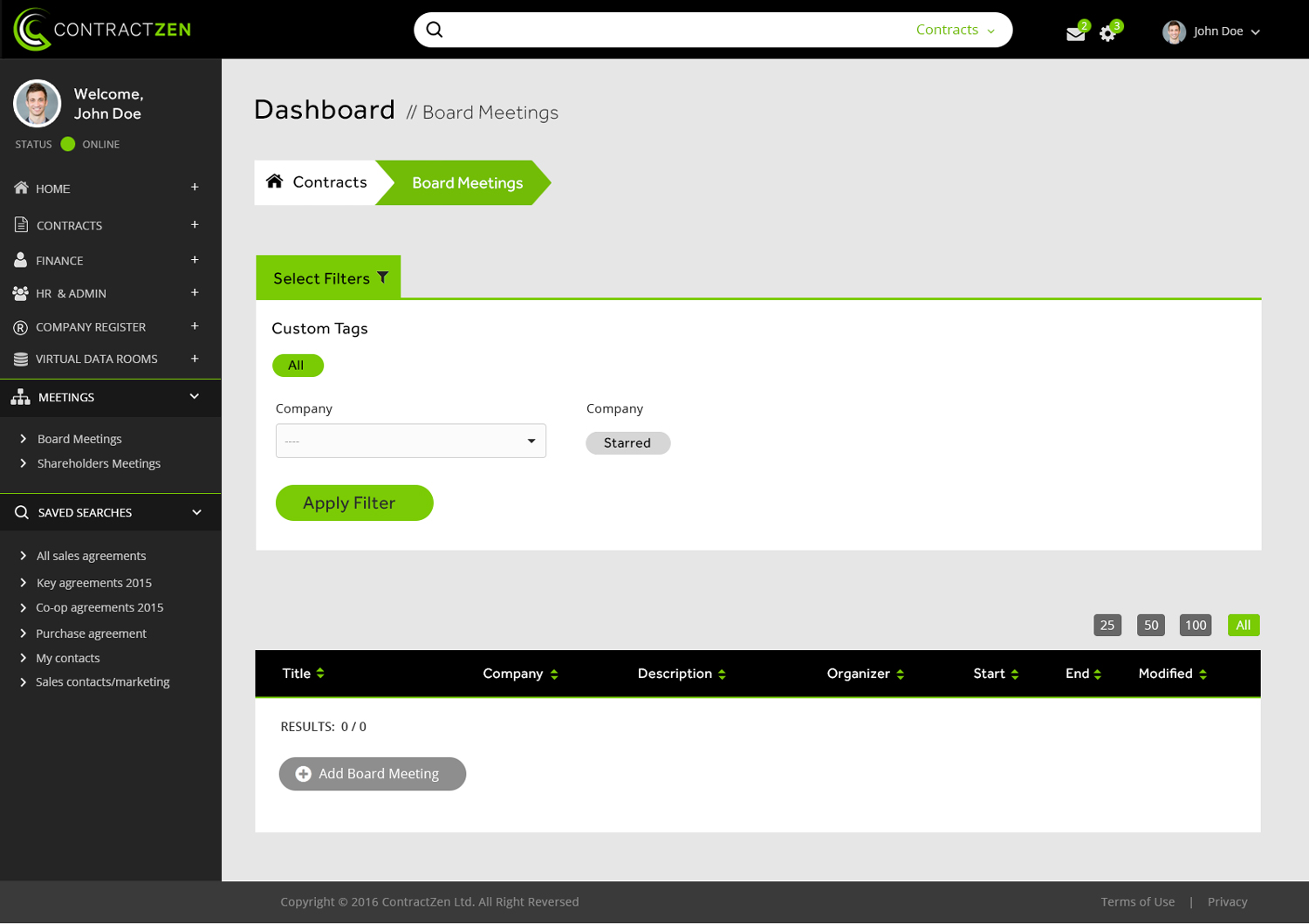Viewport: 1309px width, 924px height.
Task: Expand the Contracts menu plus
Action: click(195, 224)
